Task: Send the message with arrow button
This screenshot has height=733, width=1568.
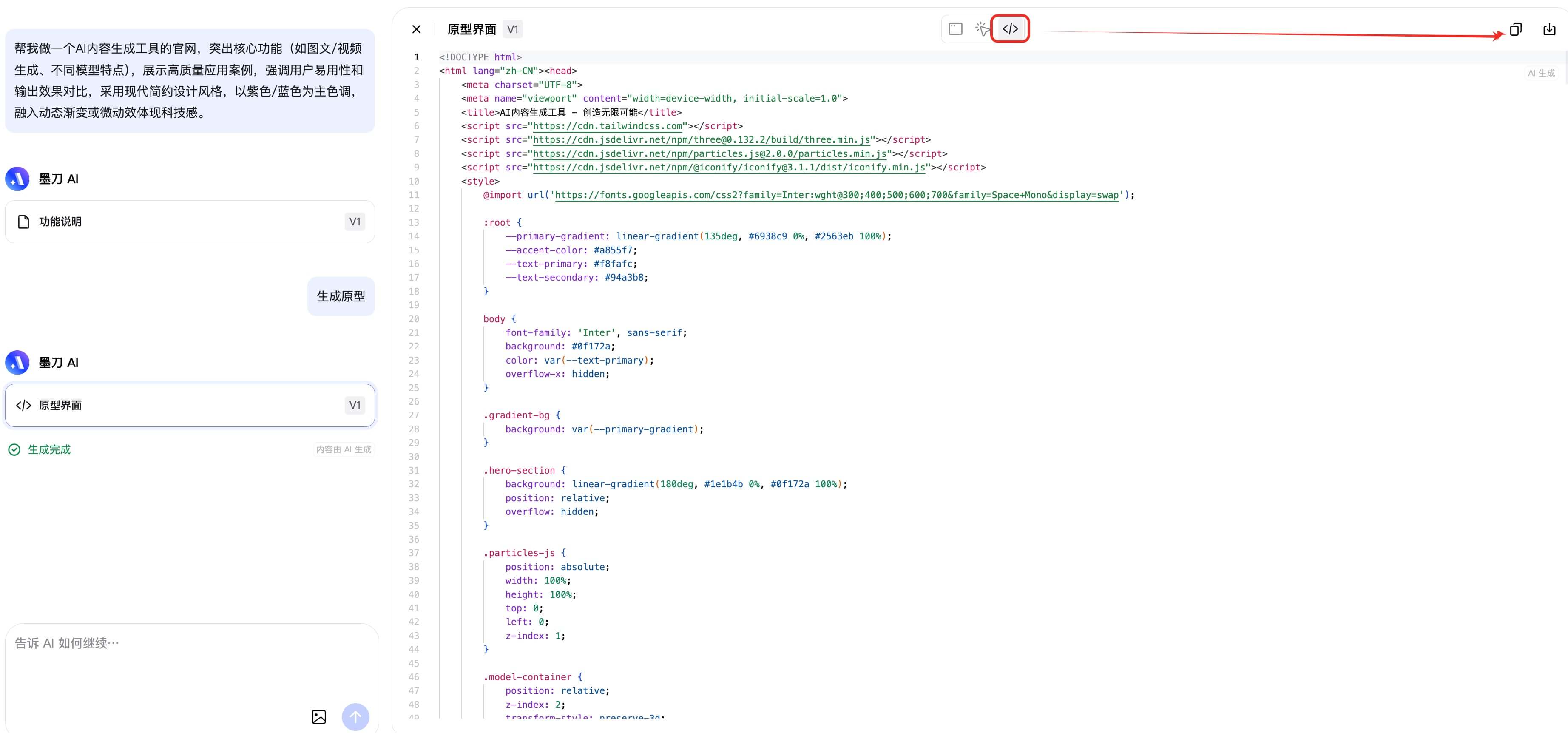Action: tap(355, 716)
